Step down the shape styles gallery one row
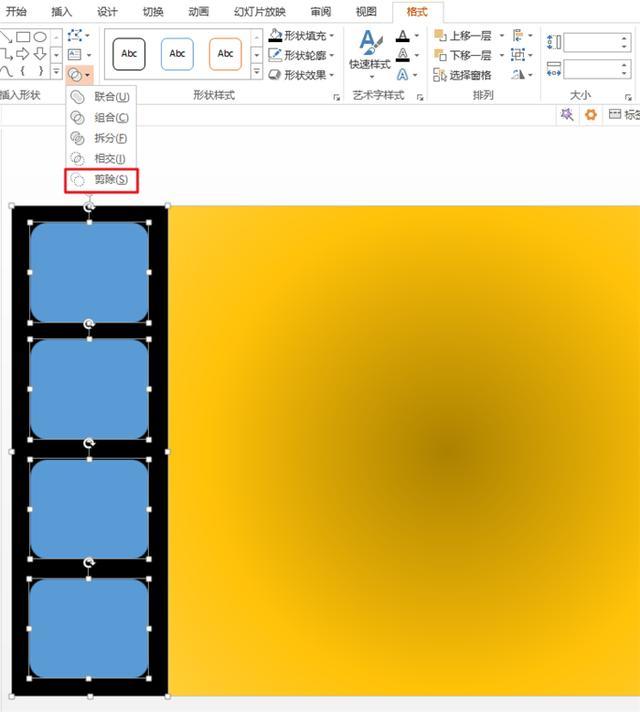Image resolution: width=640 pixels, height=712 pixels. [x=257, y=55]
